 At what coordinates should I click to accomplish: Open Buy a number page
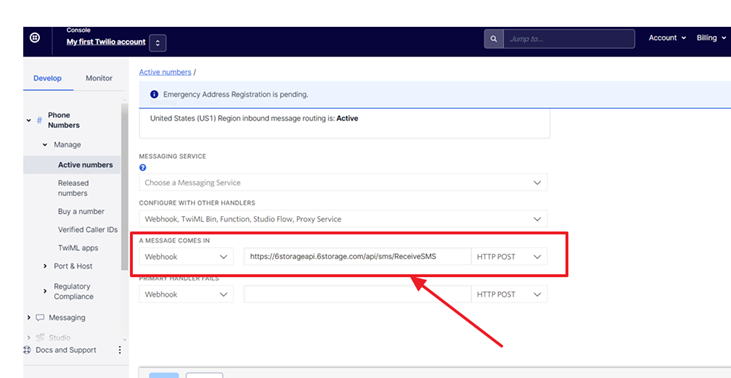click(81, 211)
